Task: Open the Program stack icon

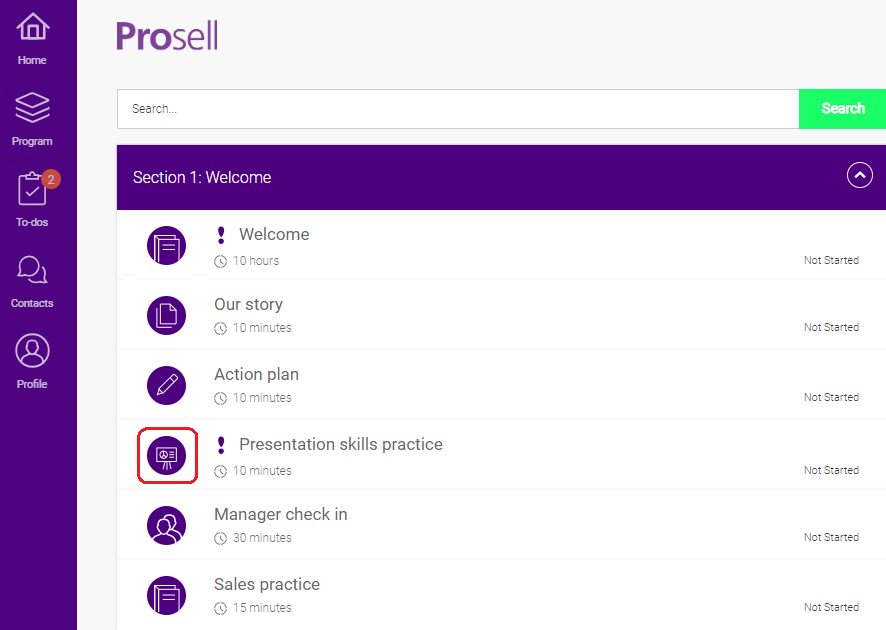Action: pos(31,107)
